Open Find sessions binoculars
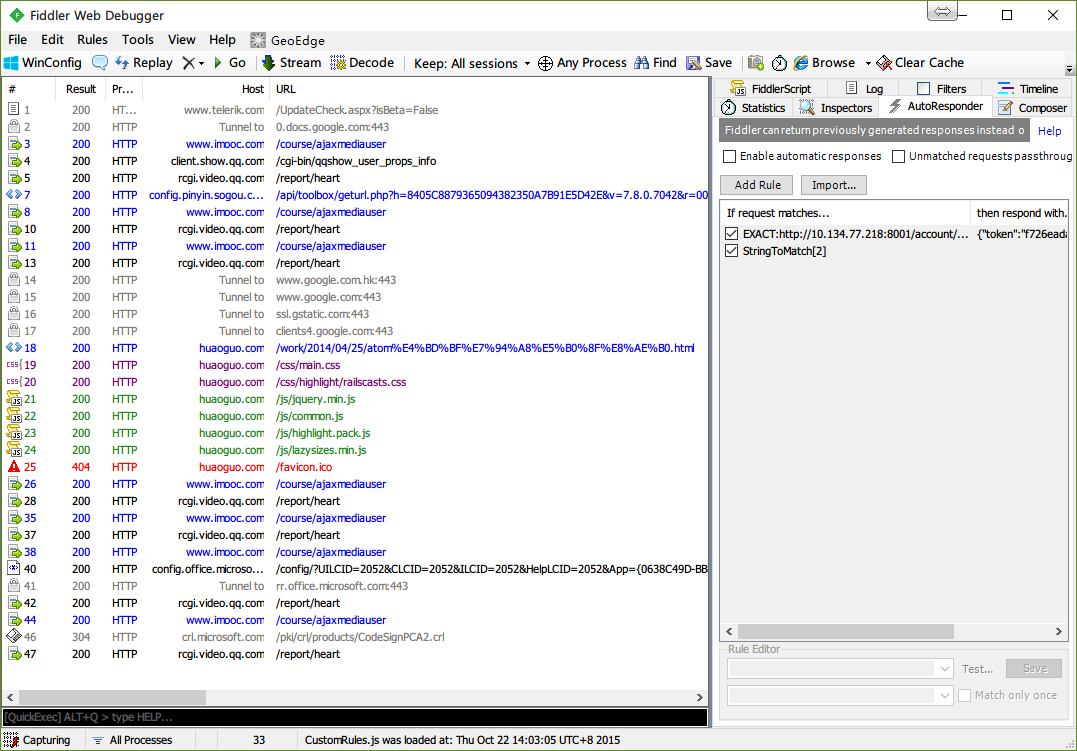The height and width of the screenshot is (751, 1077). [655, 63]
